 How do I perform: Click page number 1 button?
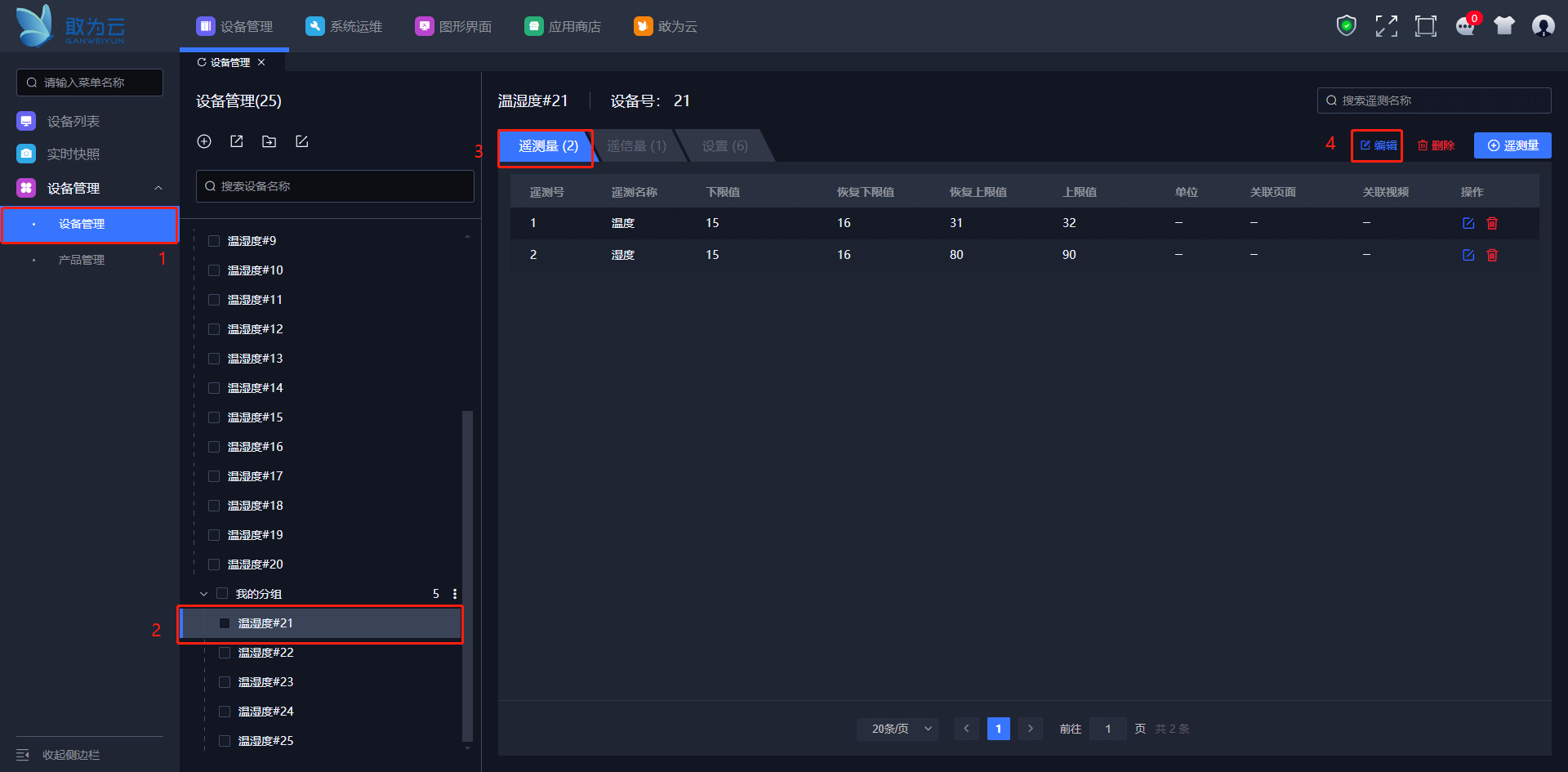point(998,729)
